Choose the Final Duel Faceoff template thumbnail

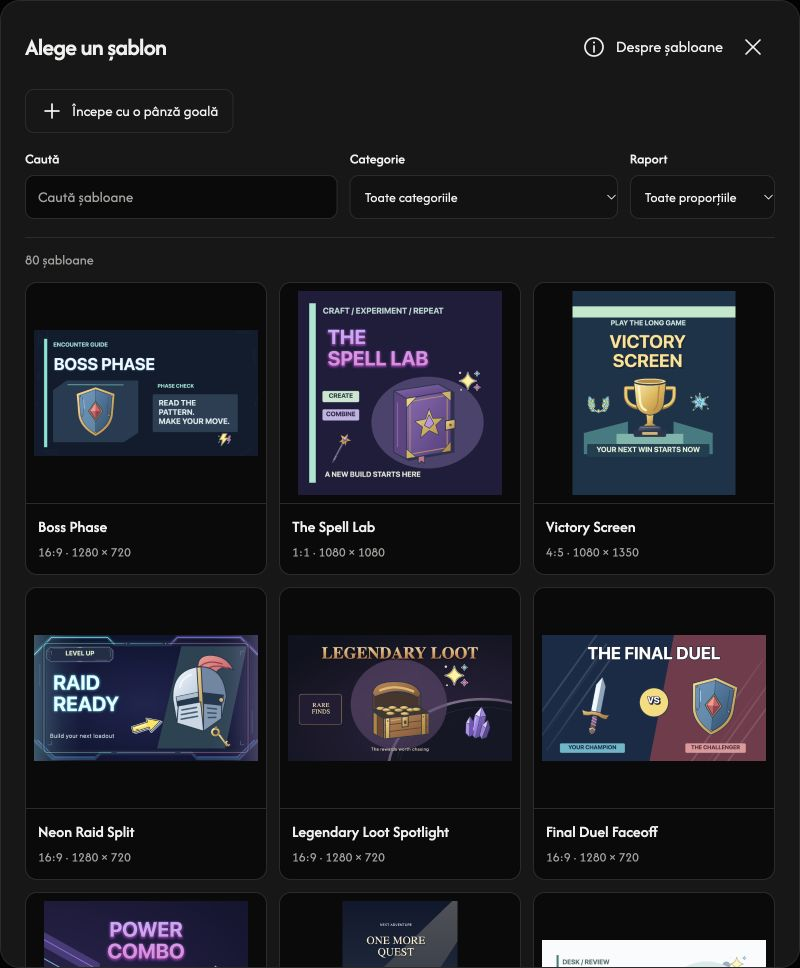[x=654, y=698]
